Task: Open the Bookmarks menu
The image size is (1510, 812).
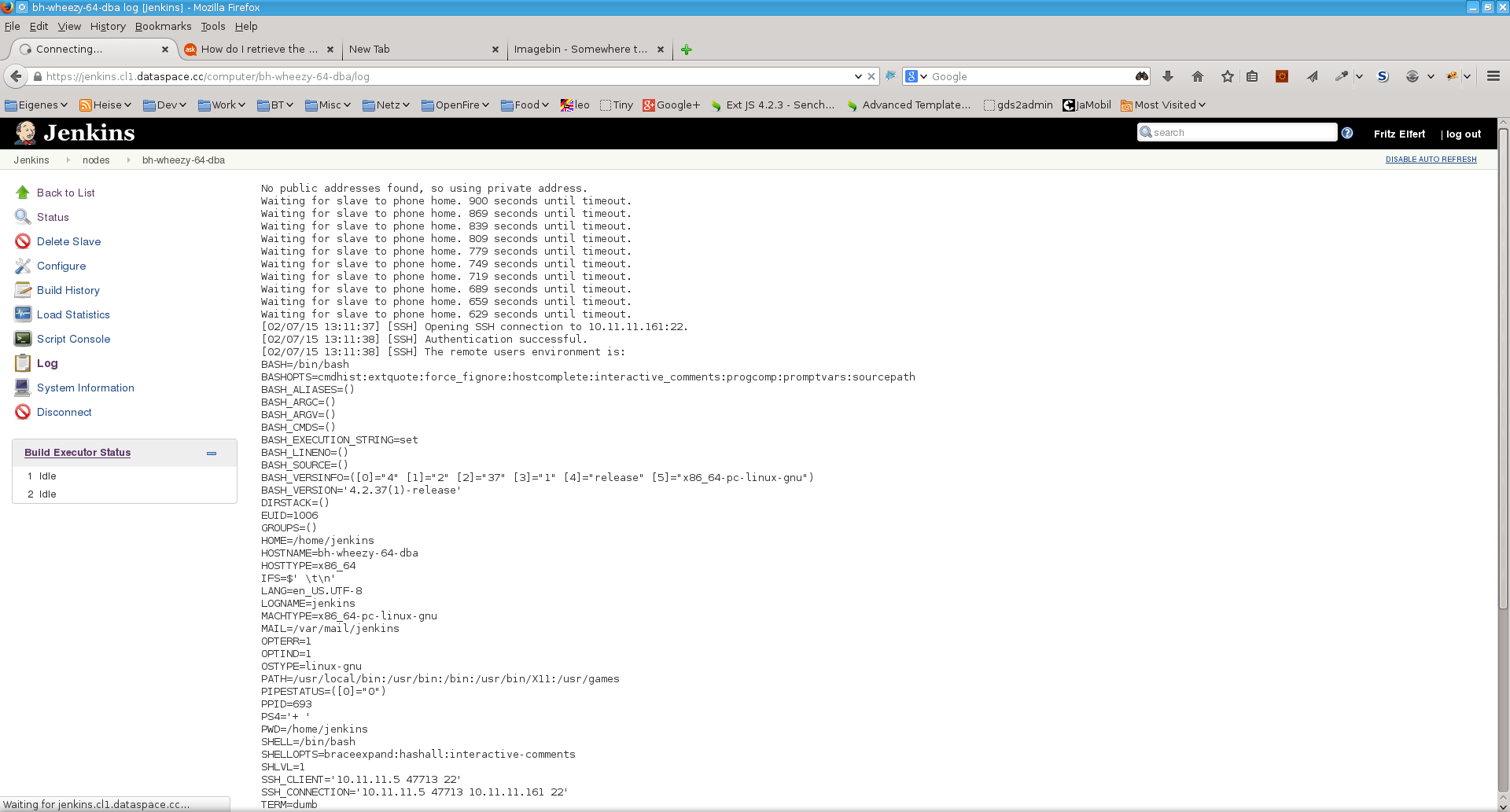Action: coord(163,26)
